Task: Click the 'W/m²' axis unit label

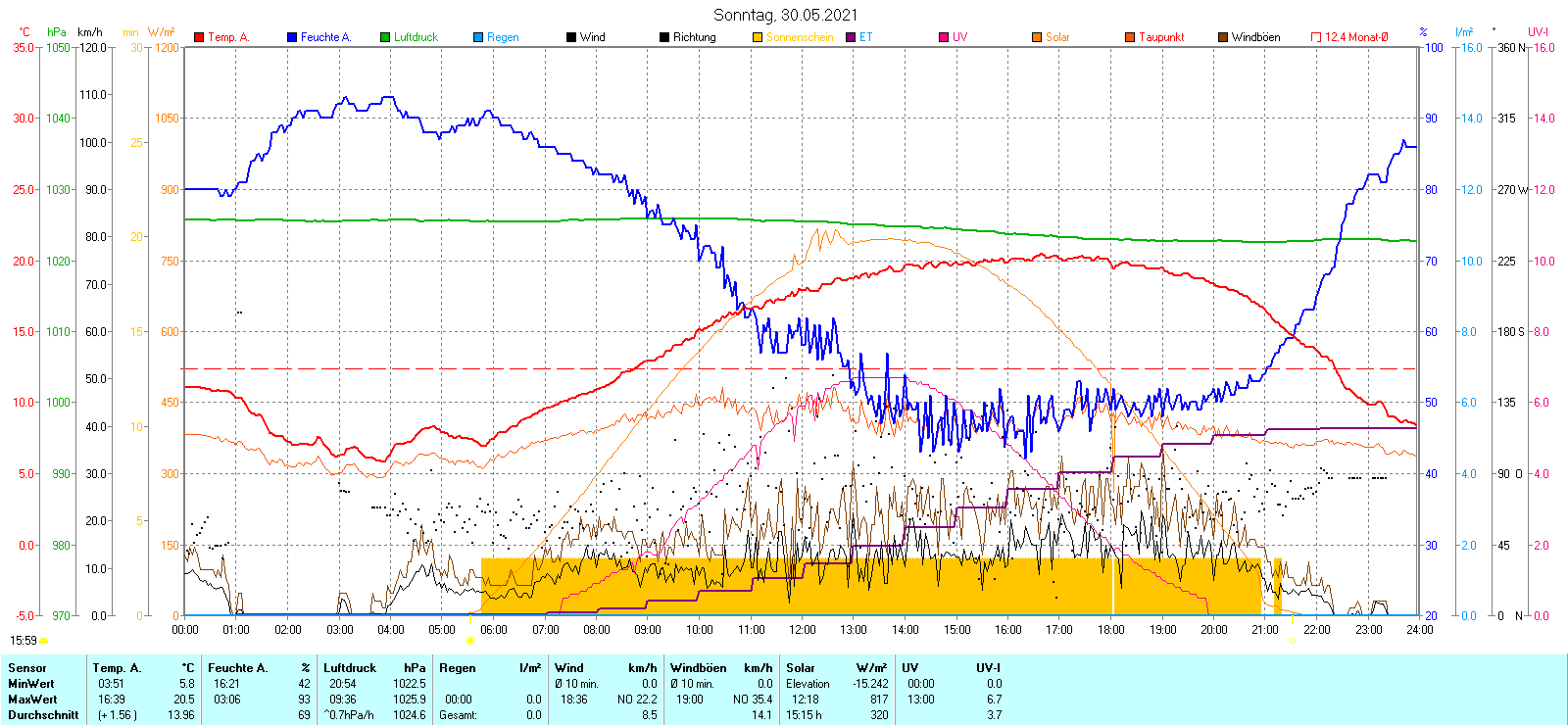Action: (162, 32)
